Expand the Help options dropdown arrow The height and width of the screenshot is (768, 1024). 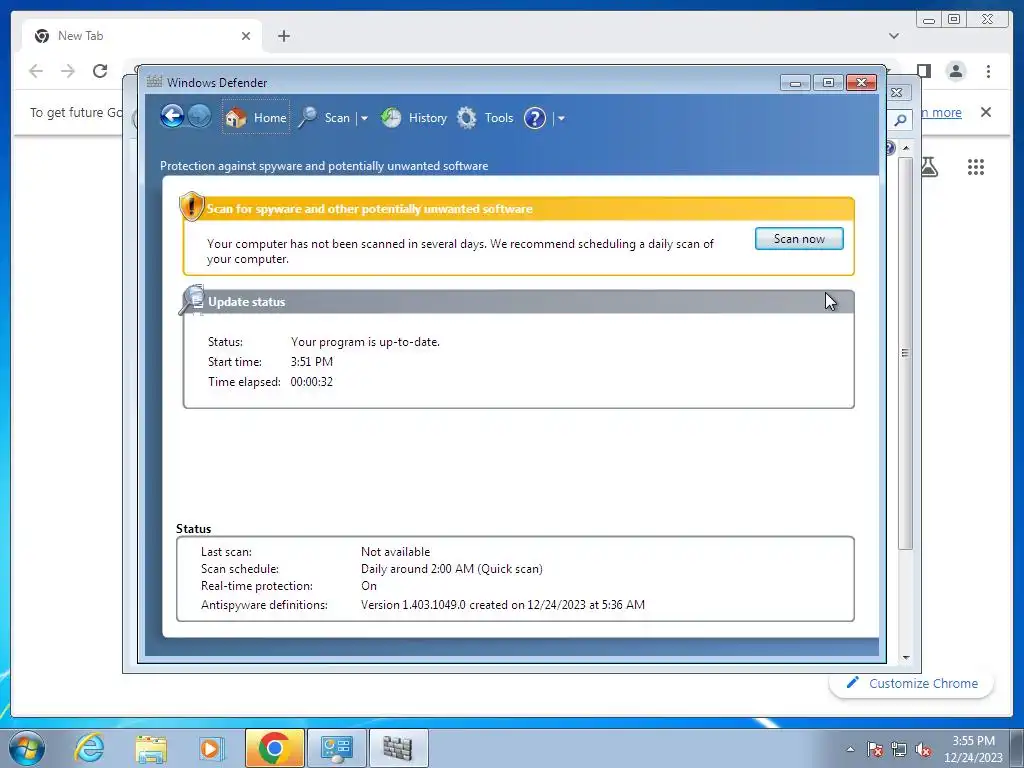pos(561,118)
